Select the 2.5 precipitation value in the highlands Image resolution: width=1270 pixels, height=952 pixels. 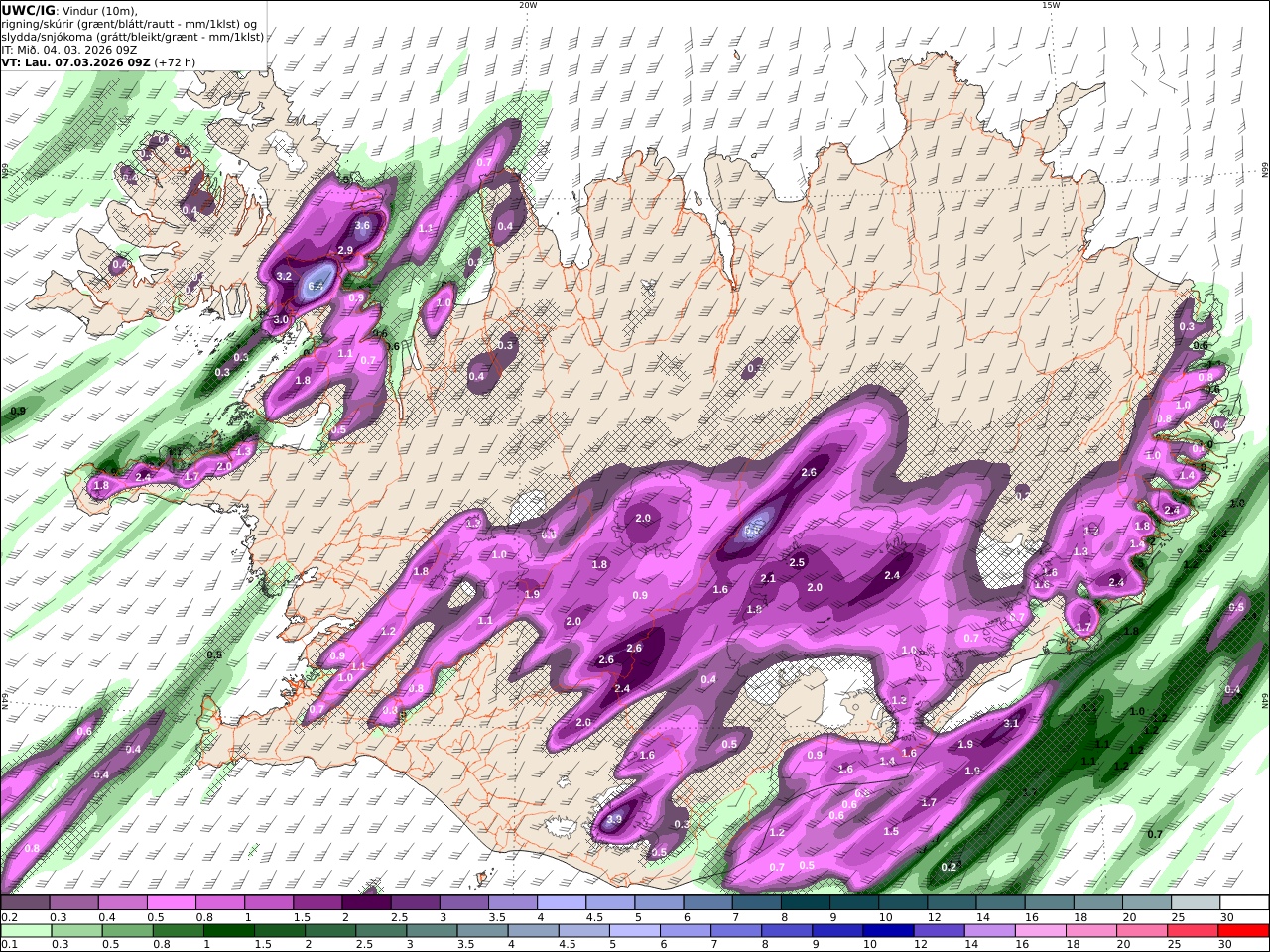(796, 562)
